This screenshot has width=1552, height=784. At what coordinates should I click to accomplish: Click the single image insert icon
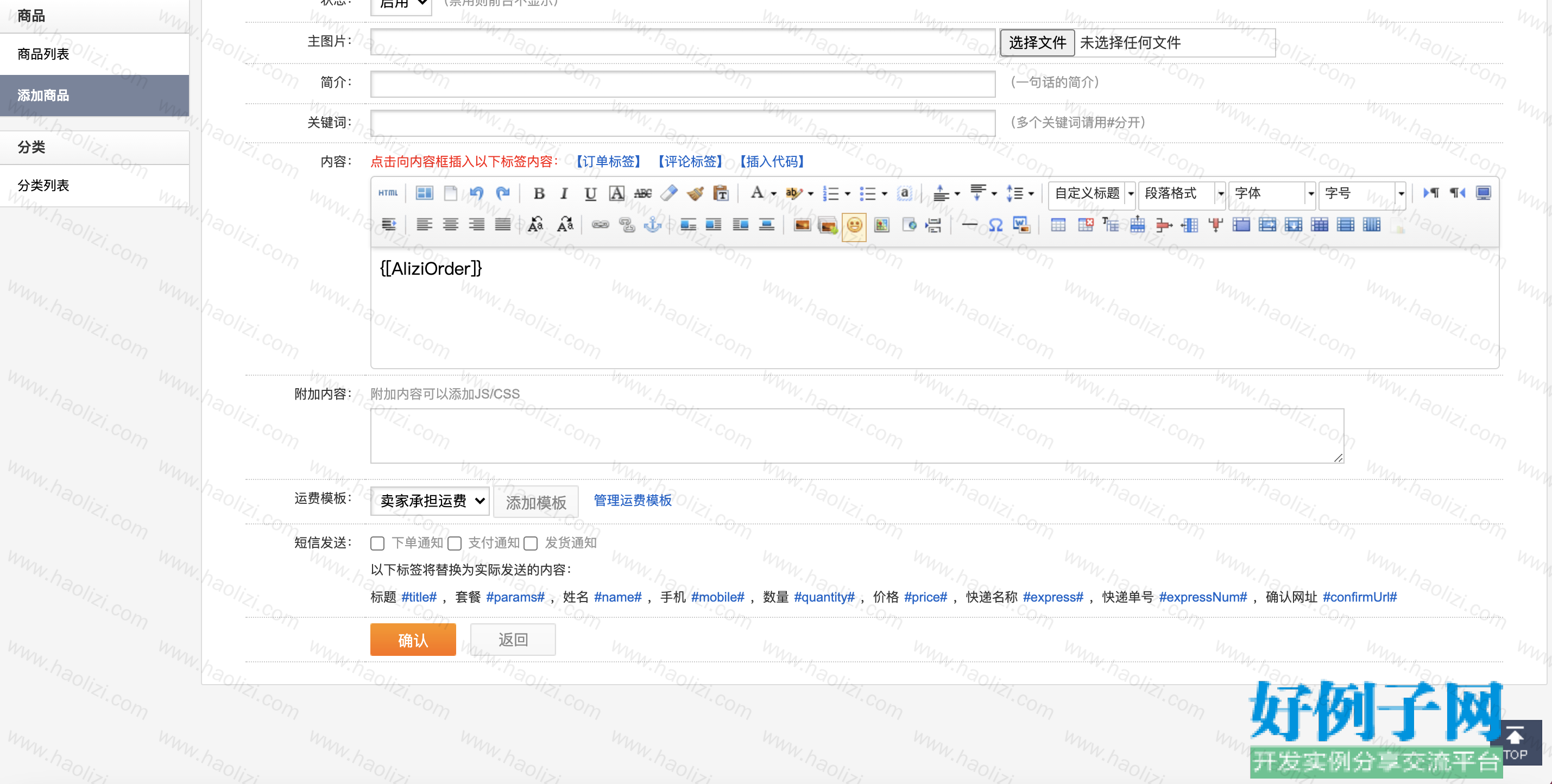pos(802,225)
